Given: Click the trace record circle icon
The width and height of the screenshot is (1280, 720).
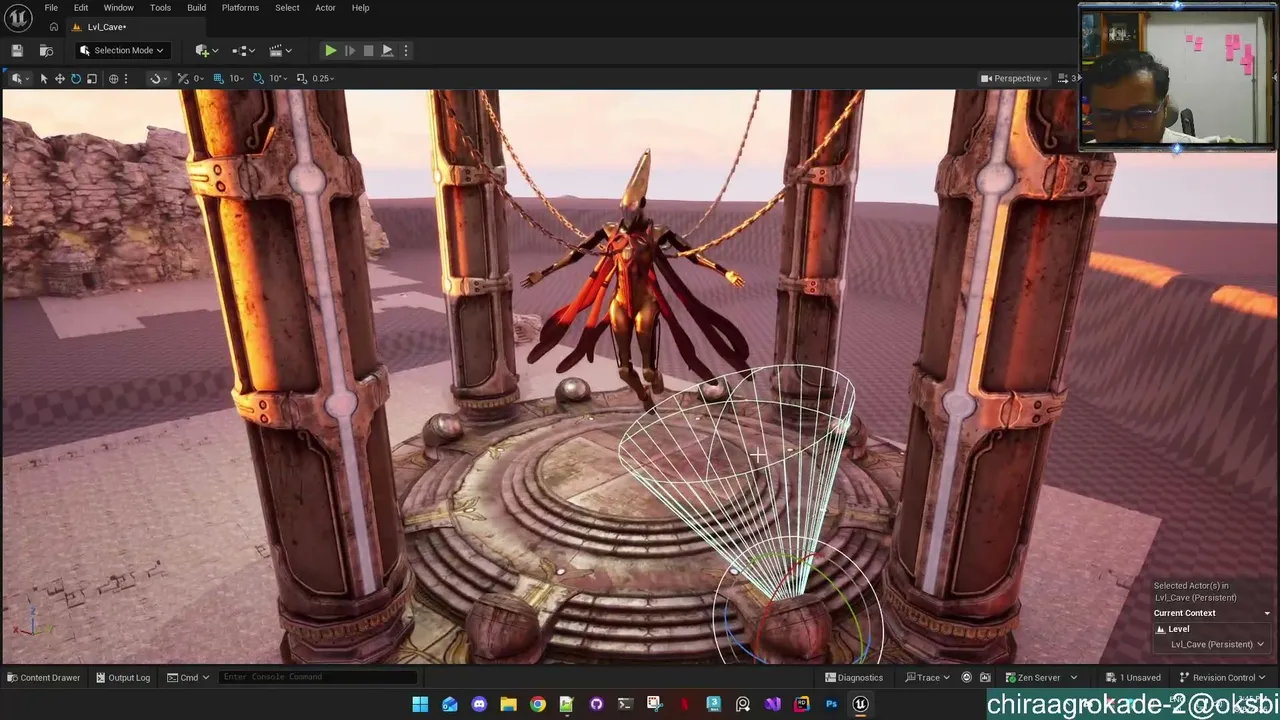Looking at the screenshot, I should tap(966, 677).
